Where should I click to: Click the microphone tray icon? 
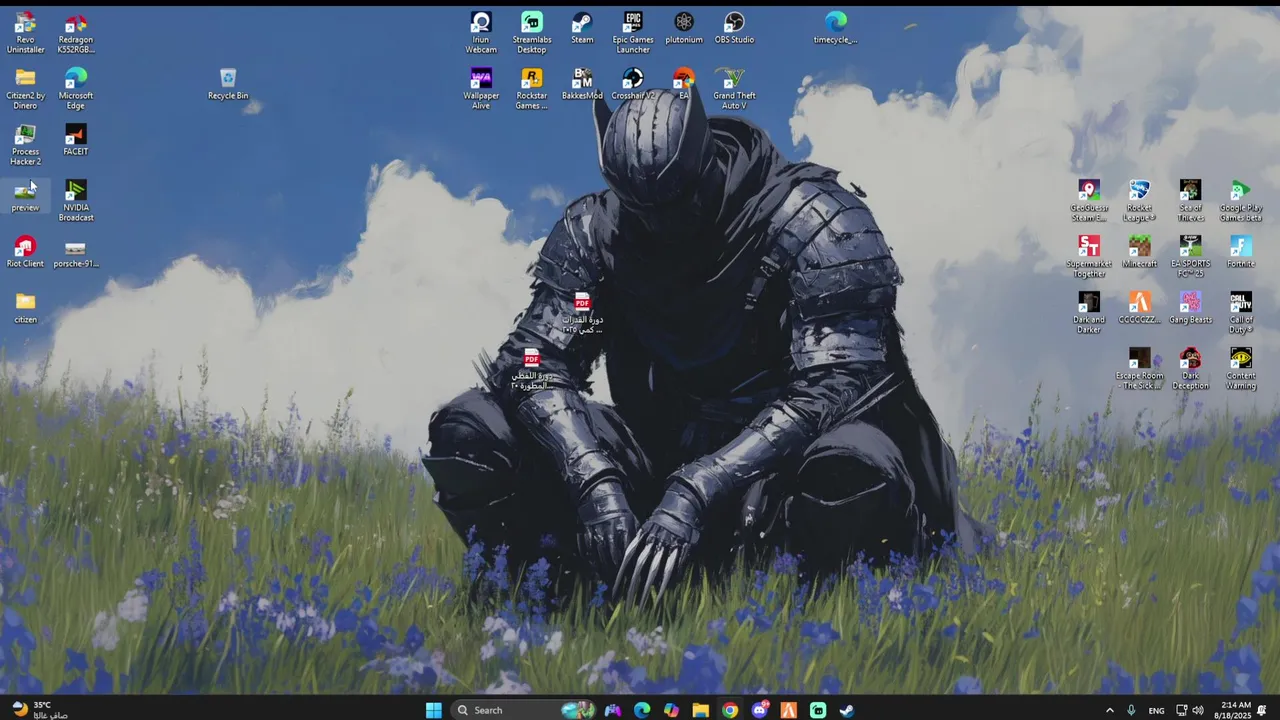1131,710
